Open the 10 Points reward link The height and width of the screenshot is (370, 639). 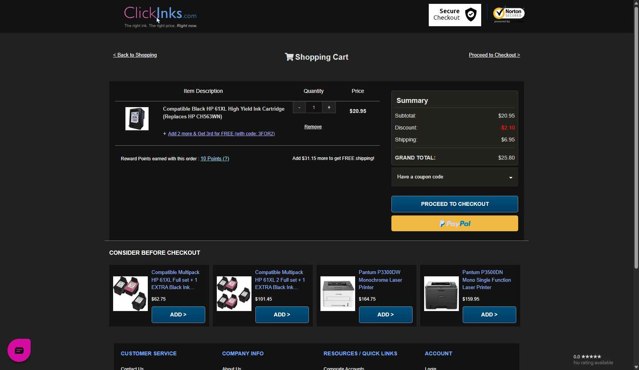215,159
